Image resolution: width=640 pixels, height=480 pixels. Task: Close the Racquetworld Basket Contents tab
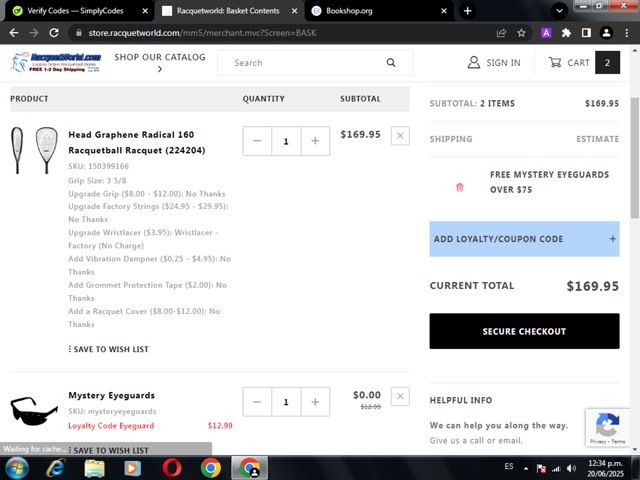pyautogui.click(x=294, y=11)
